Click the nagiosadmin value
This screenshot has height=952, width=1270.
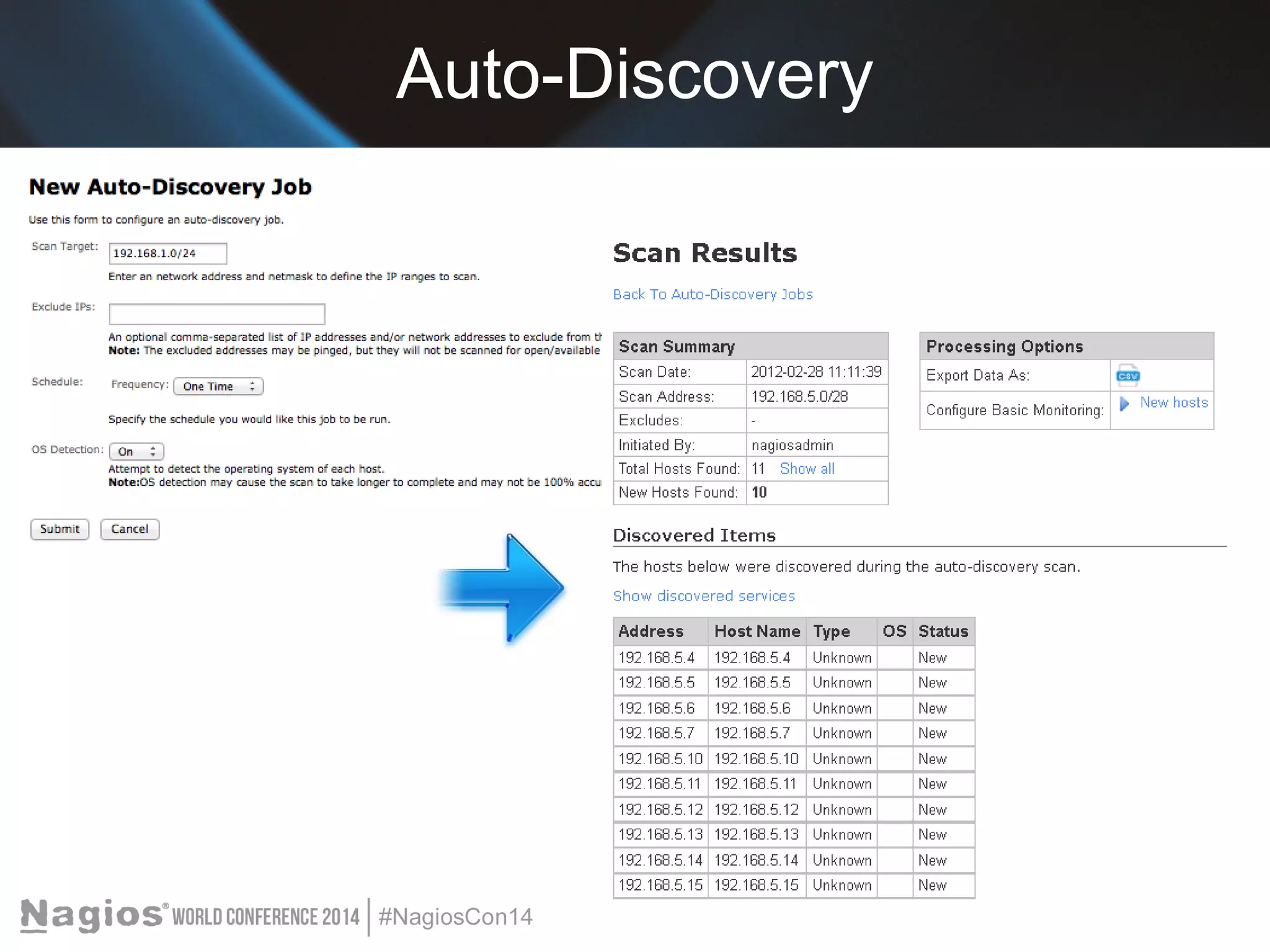tap(793, 445)
